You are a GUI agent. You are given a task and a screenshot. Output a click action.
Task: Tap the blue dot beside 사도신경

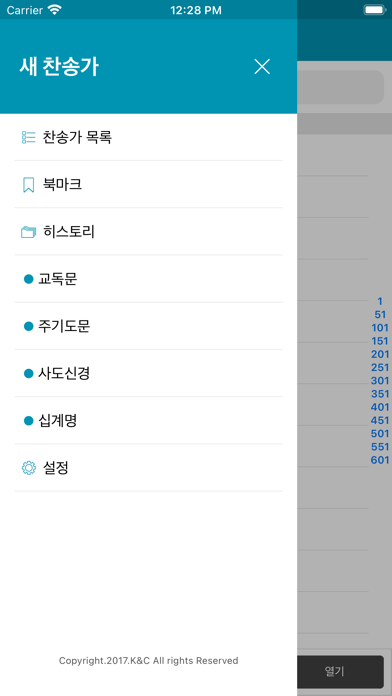click(28, 374)
